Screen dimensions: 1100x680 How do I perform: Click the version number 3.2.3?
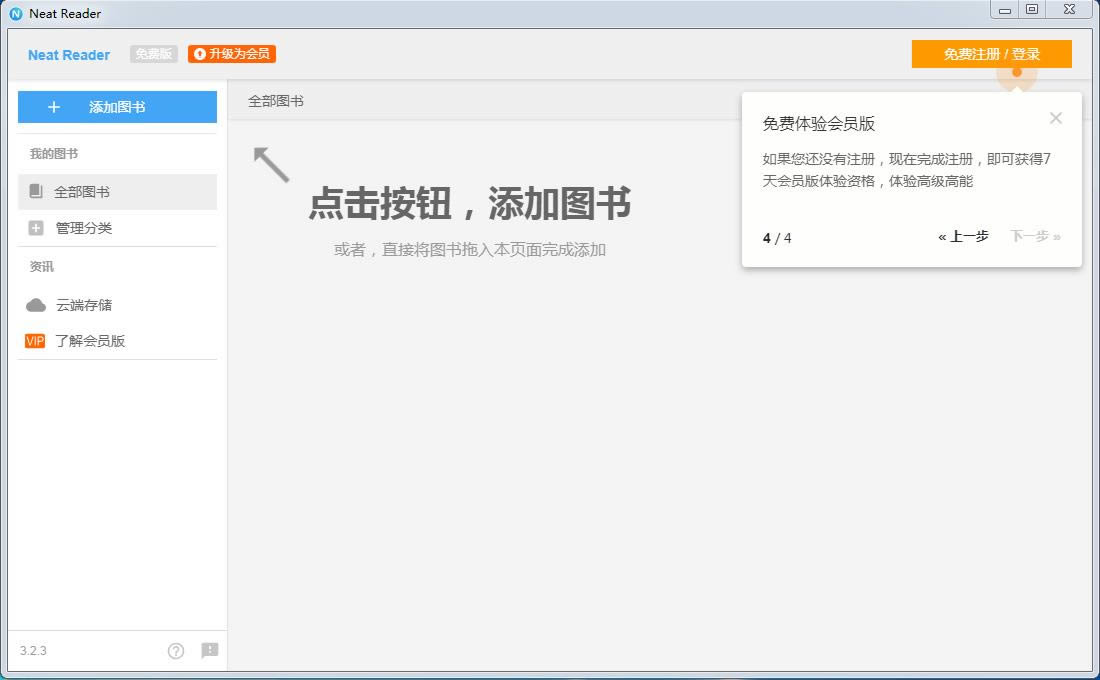(x=33, y=651)
